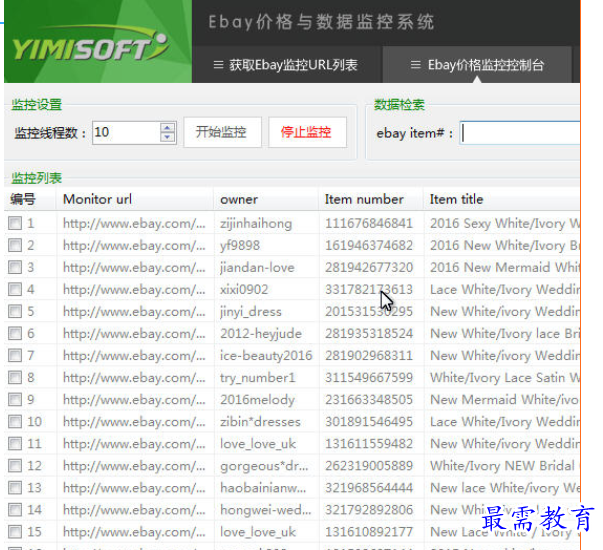Image resolution: width=603 pixels, height=550 pixels.
Task: Check the checkbox for row 14
Action: [x=15, y=510]
